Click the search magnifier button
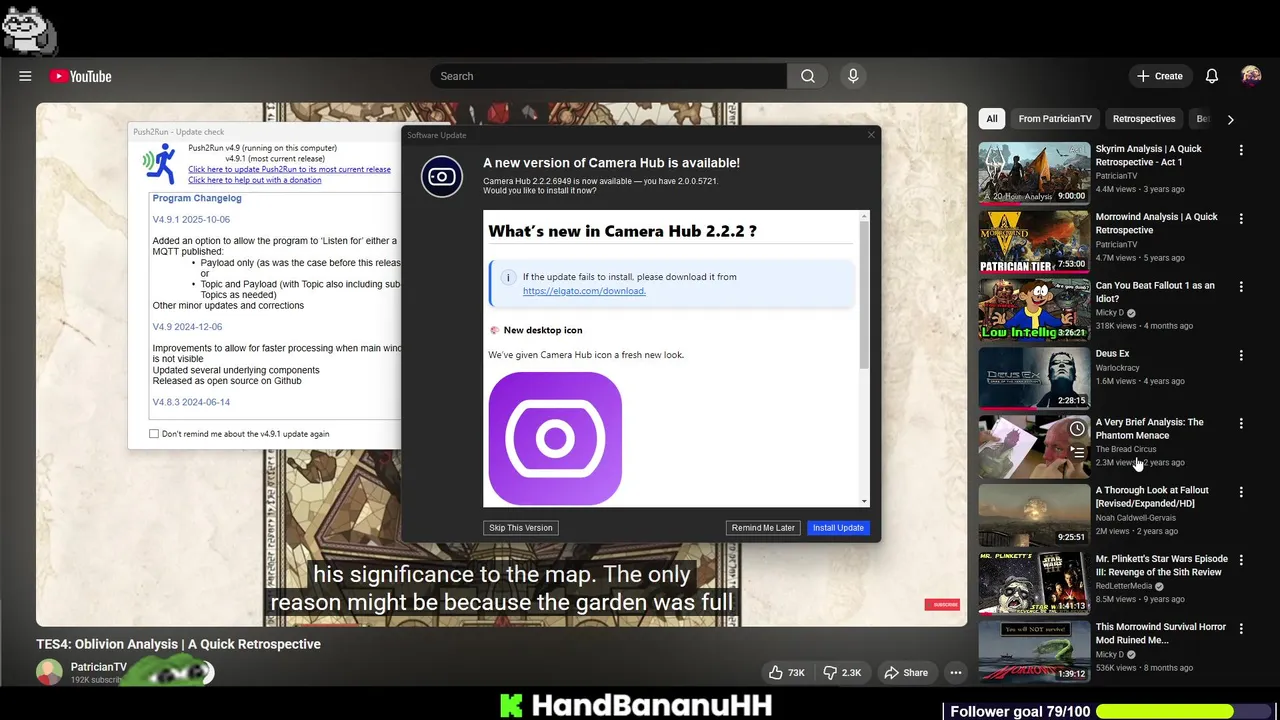The width and height of the screenshot is (1280, 720). coord(808,76)
